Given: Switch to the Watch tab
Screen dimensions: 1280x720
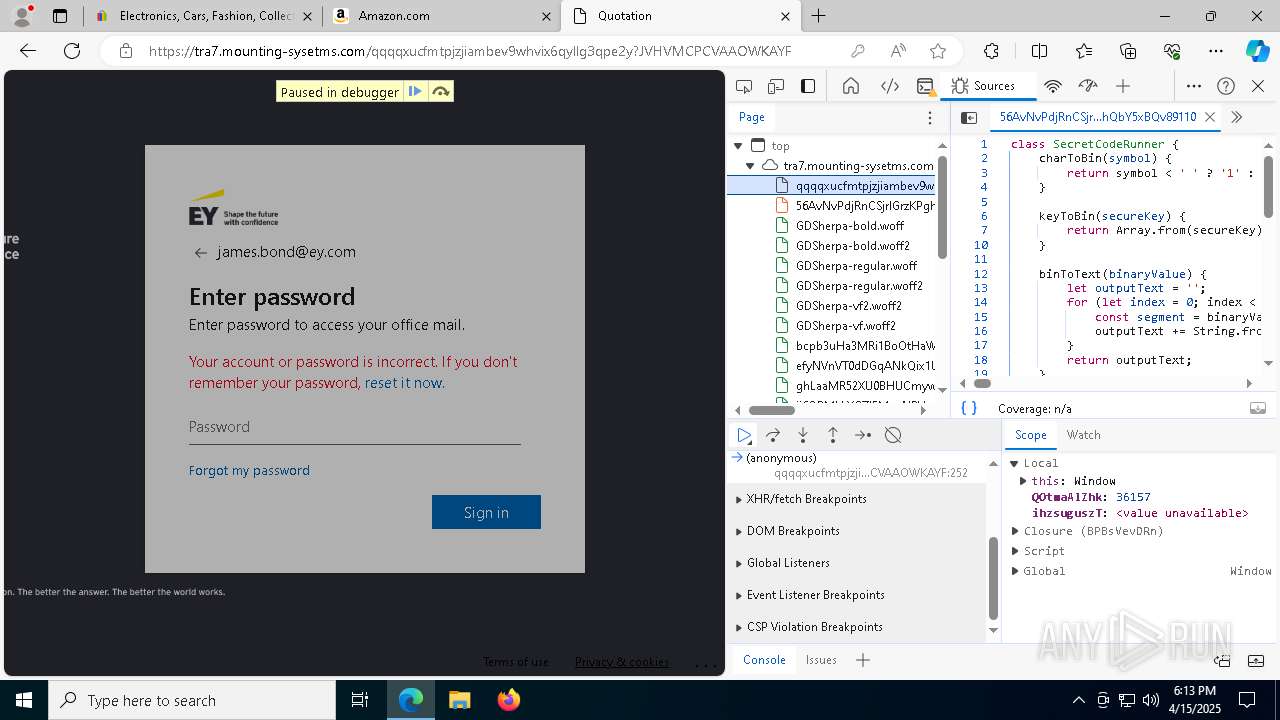Looking at the screenshot, I should pos(1083,435).
